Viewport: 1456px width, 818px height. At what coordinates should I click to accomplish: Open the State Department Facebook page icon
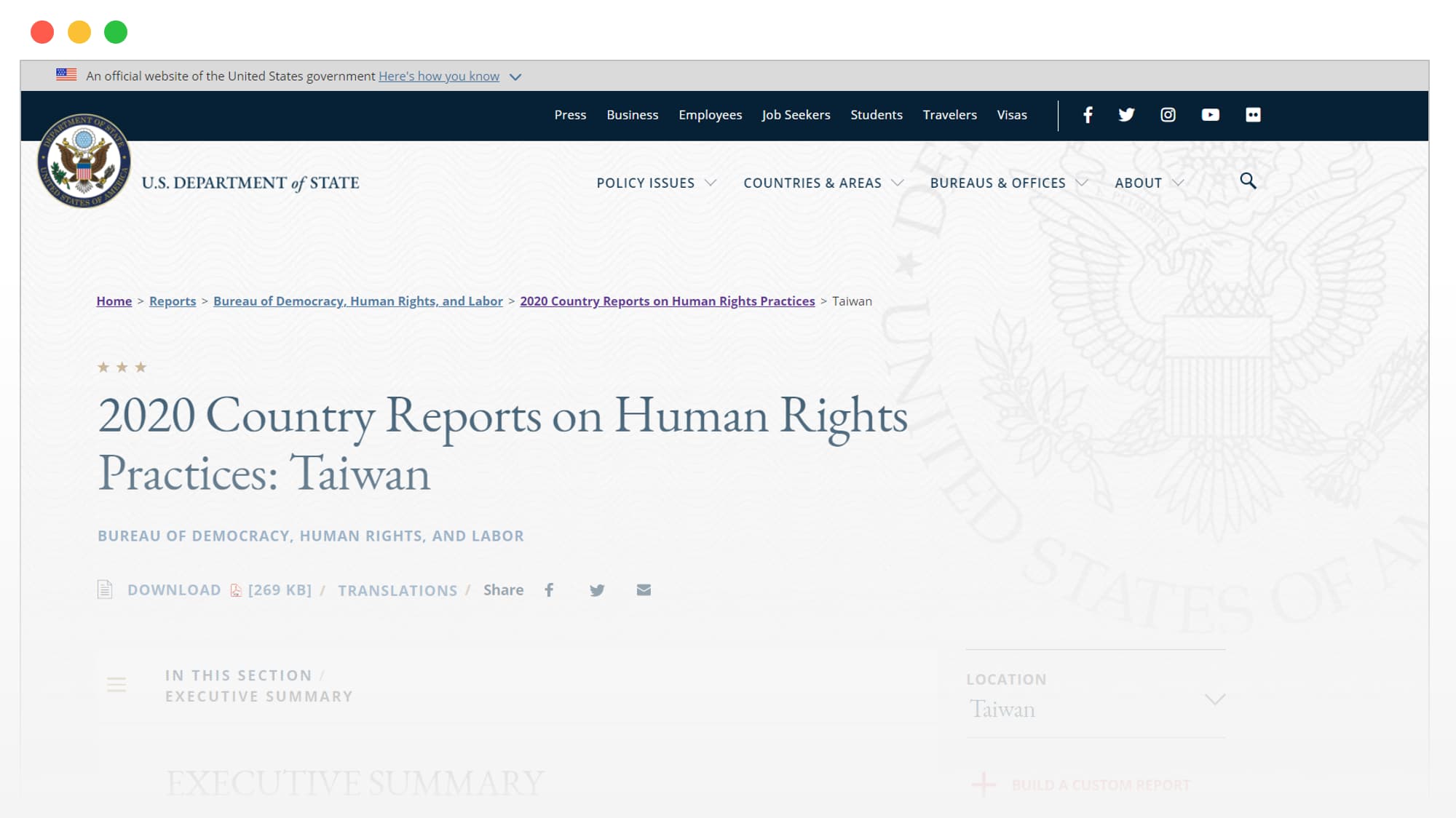(x=1088, y=115)
